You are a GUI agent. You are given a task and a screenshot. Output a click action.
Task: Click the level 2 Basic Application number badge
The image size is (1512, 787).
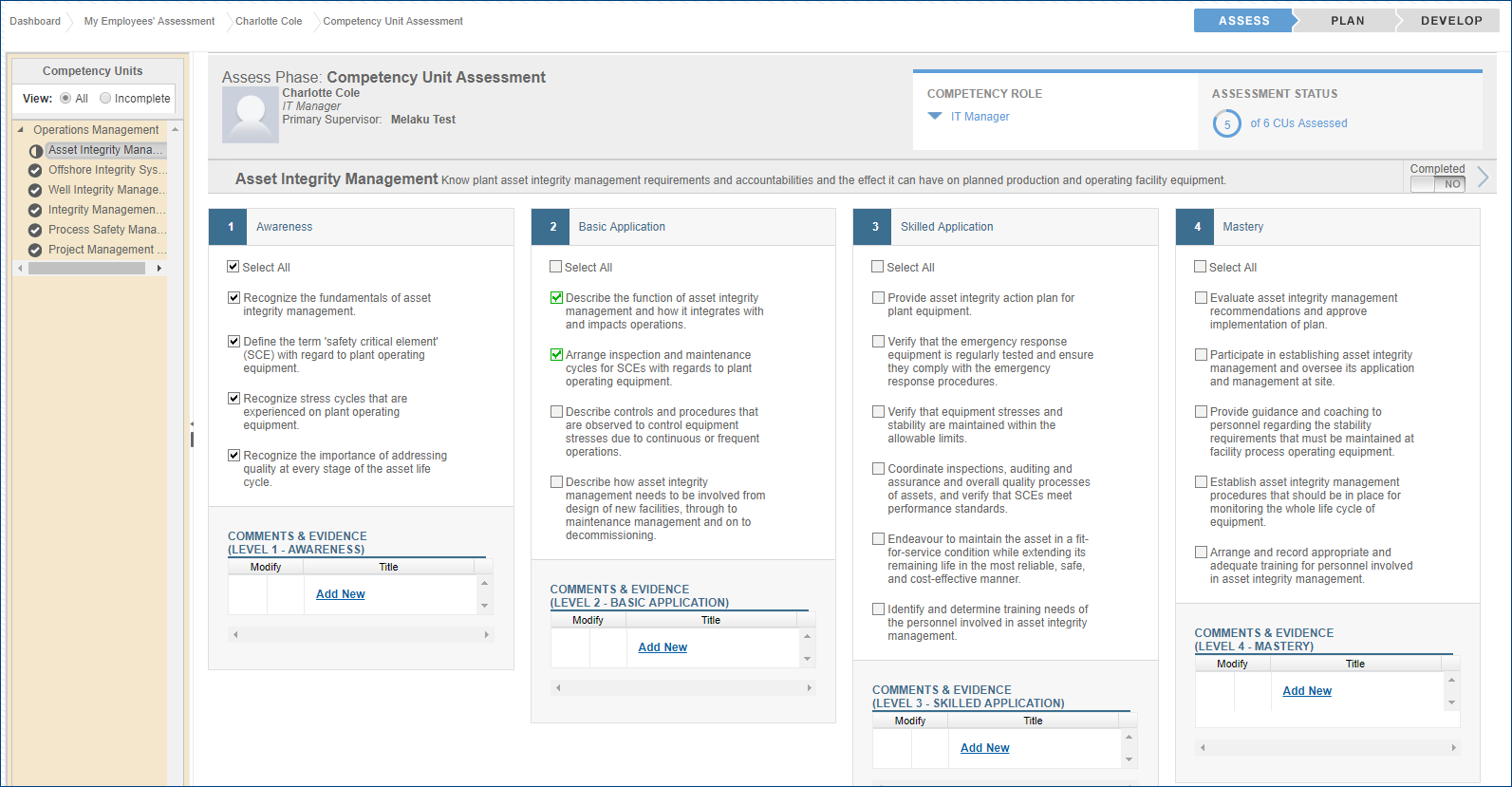(552, 227)
